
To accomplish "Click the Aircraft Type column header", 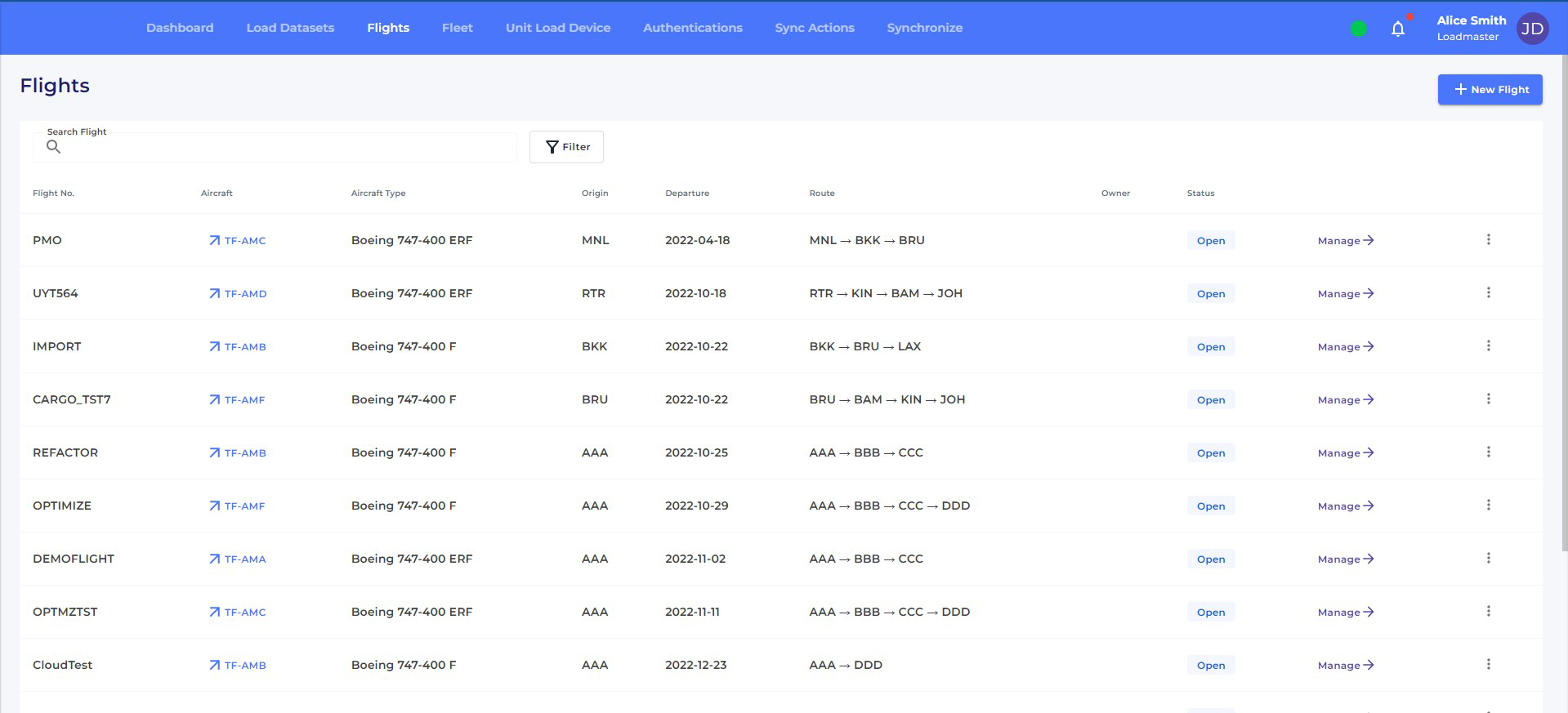I will click(x=378, y=194).
